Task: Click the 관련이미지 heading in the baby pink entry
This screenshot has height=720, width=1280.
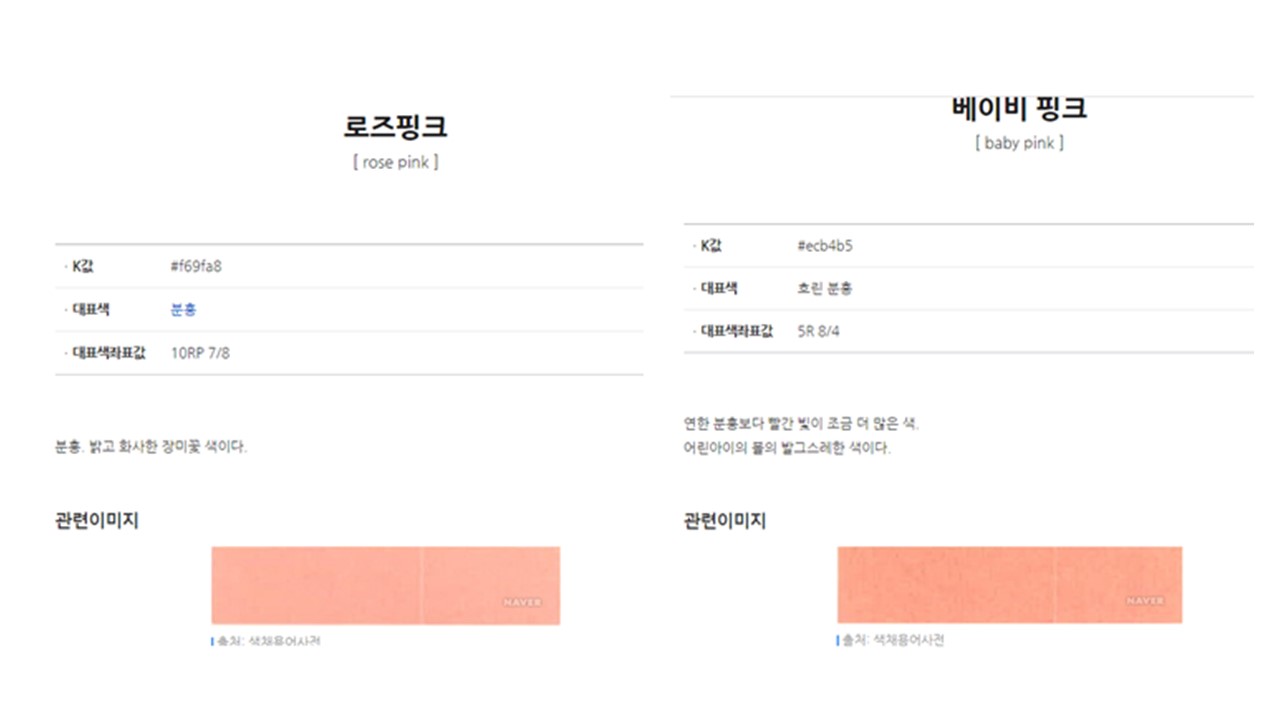Action: pos(725,521)
